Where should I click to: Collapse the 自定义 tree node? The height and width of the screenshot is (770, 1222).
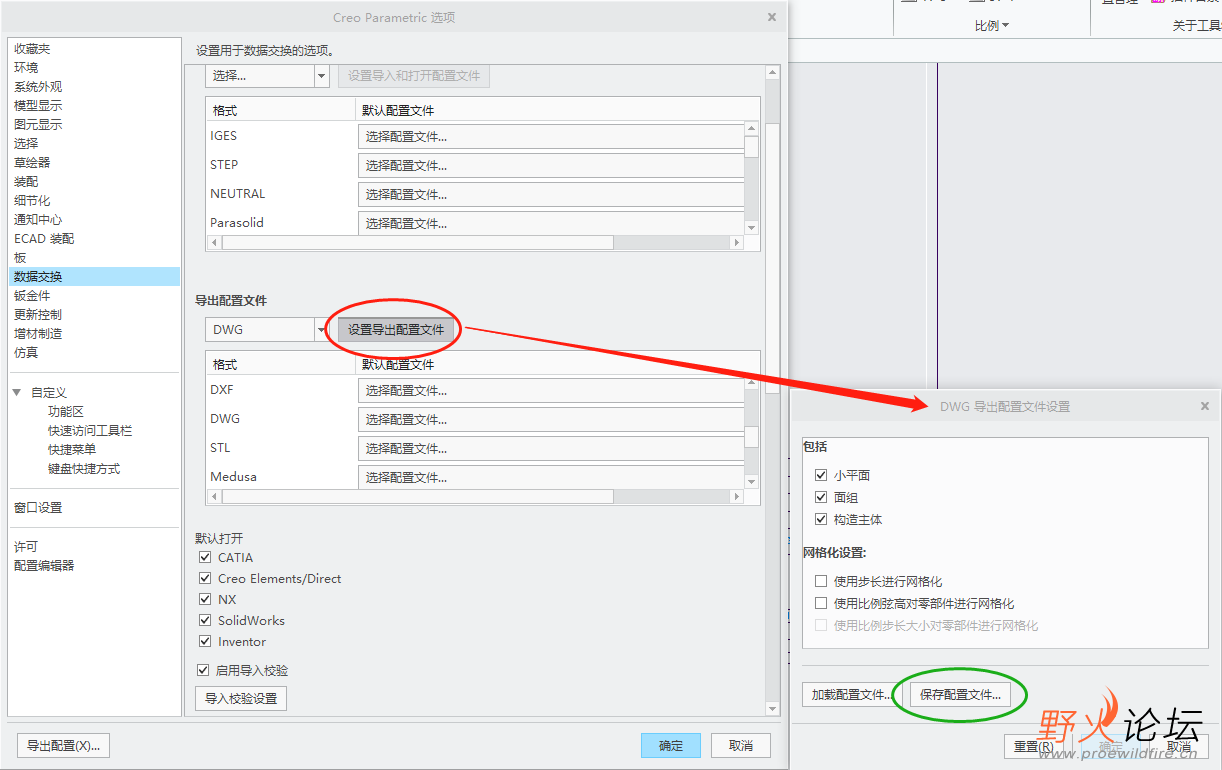(x=17, y=393)
